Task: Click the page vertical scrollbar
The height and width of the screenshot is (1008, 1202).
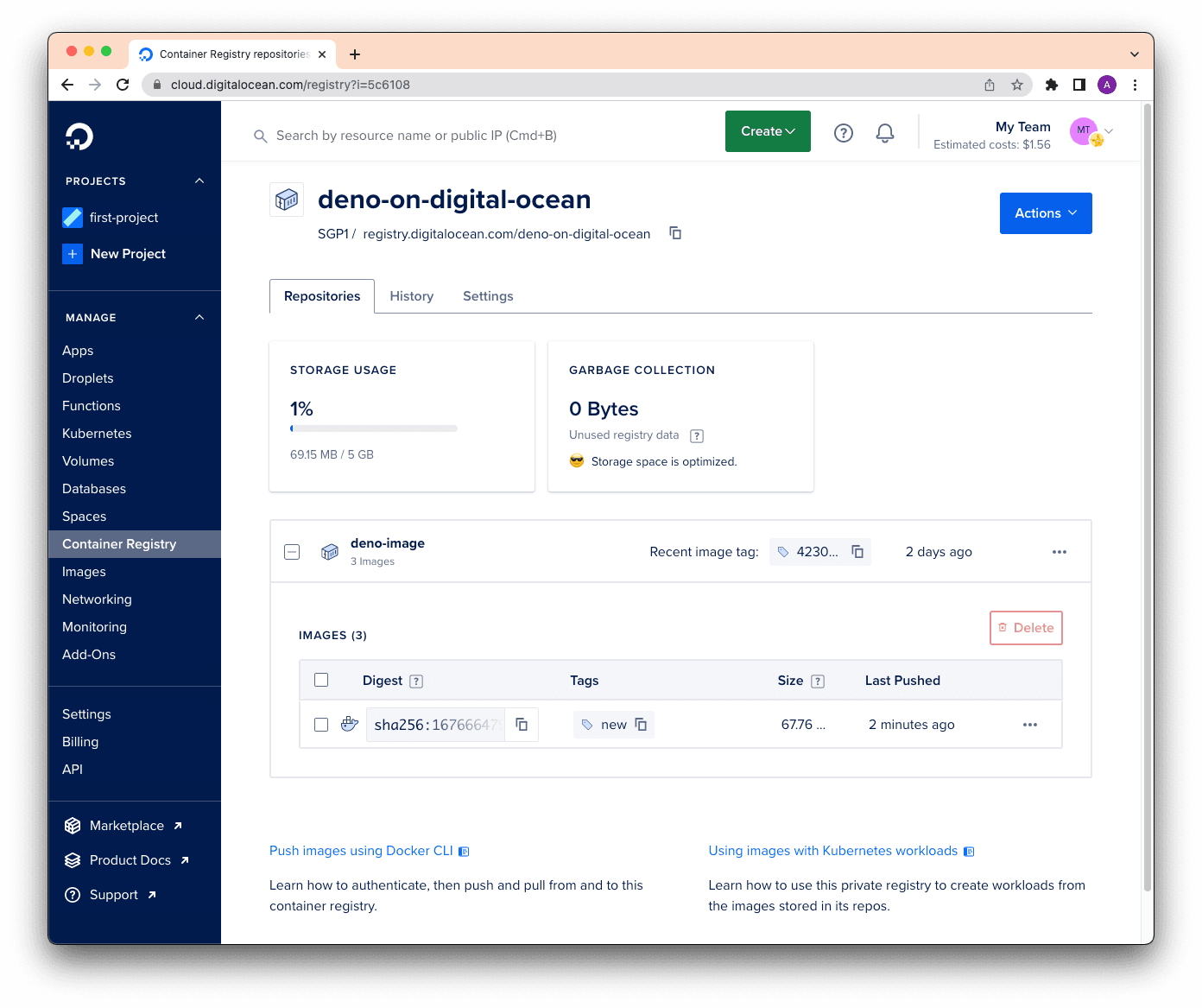Action: [1148, 498]
